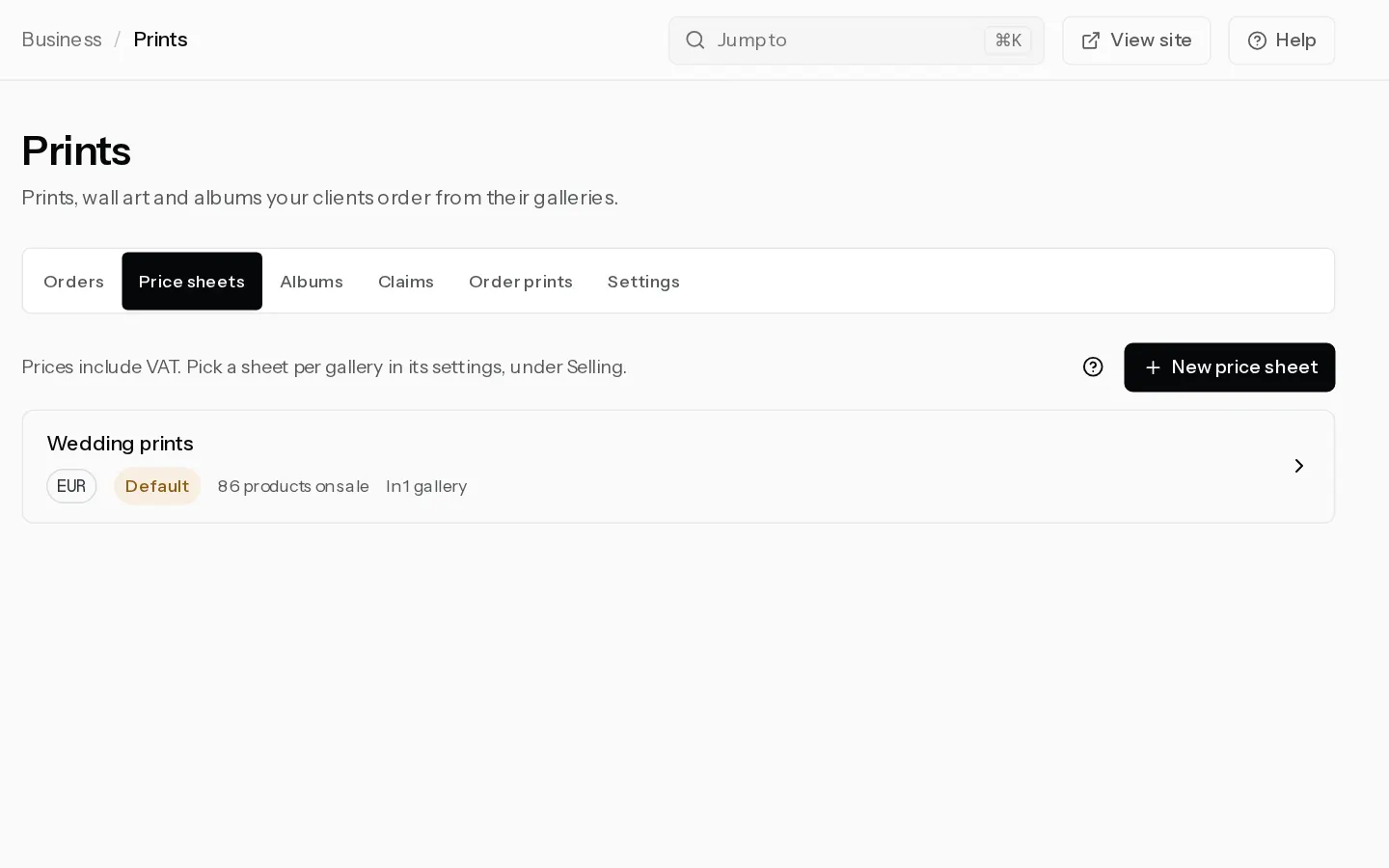Click the search magnifier icon in Jump to
This screenshot has height=868, width=1389.
(695, 41)
